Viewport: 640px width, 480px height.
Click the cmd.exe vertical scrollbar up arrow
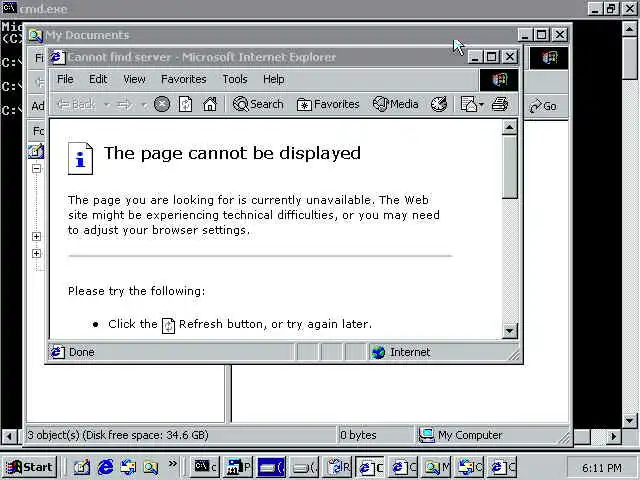[629, 29]
